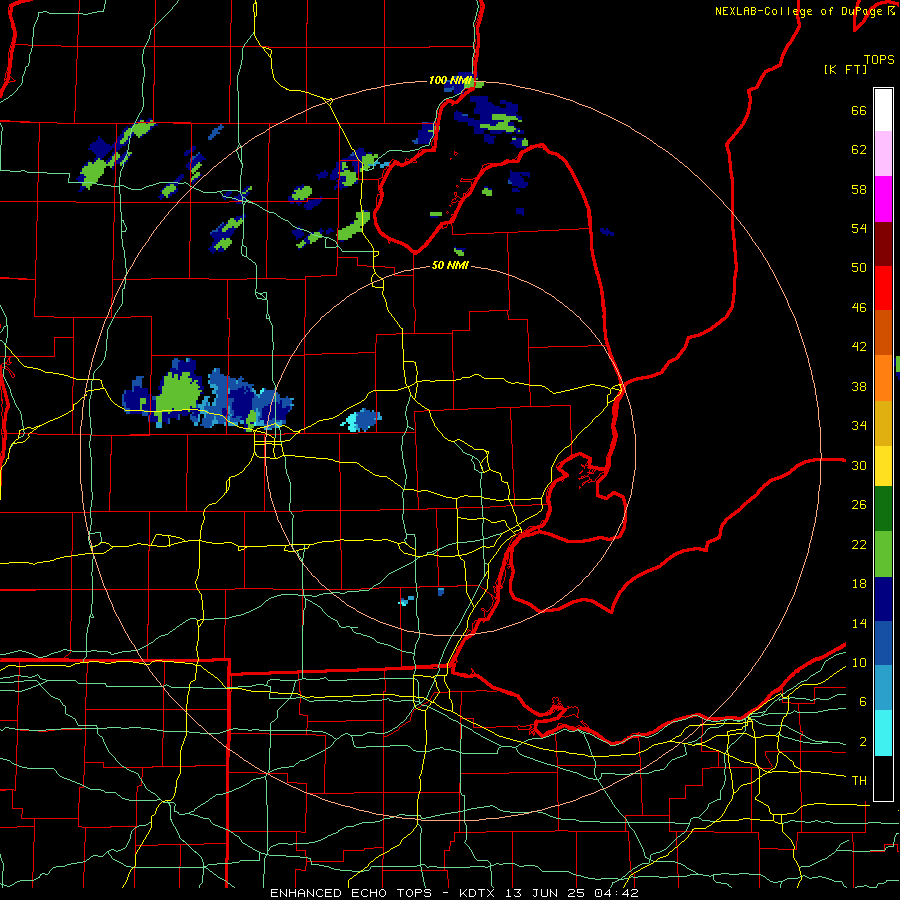
Task: Pick the cyan color scale swatch
Action: click(x=883, y=733)
